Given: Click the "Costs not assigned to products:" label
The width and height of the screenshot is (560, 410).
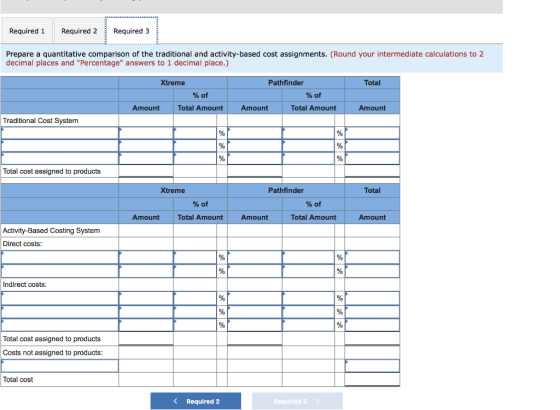Looking at the screenshot, I should [x=52, y=352].
